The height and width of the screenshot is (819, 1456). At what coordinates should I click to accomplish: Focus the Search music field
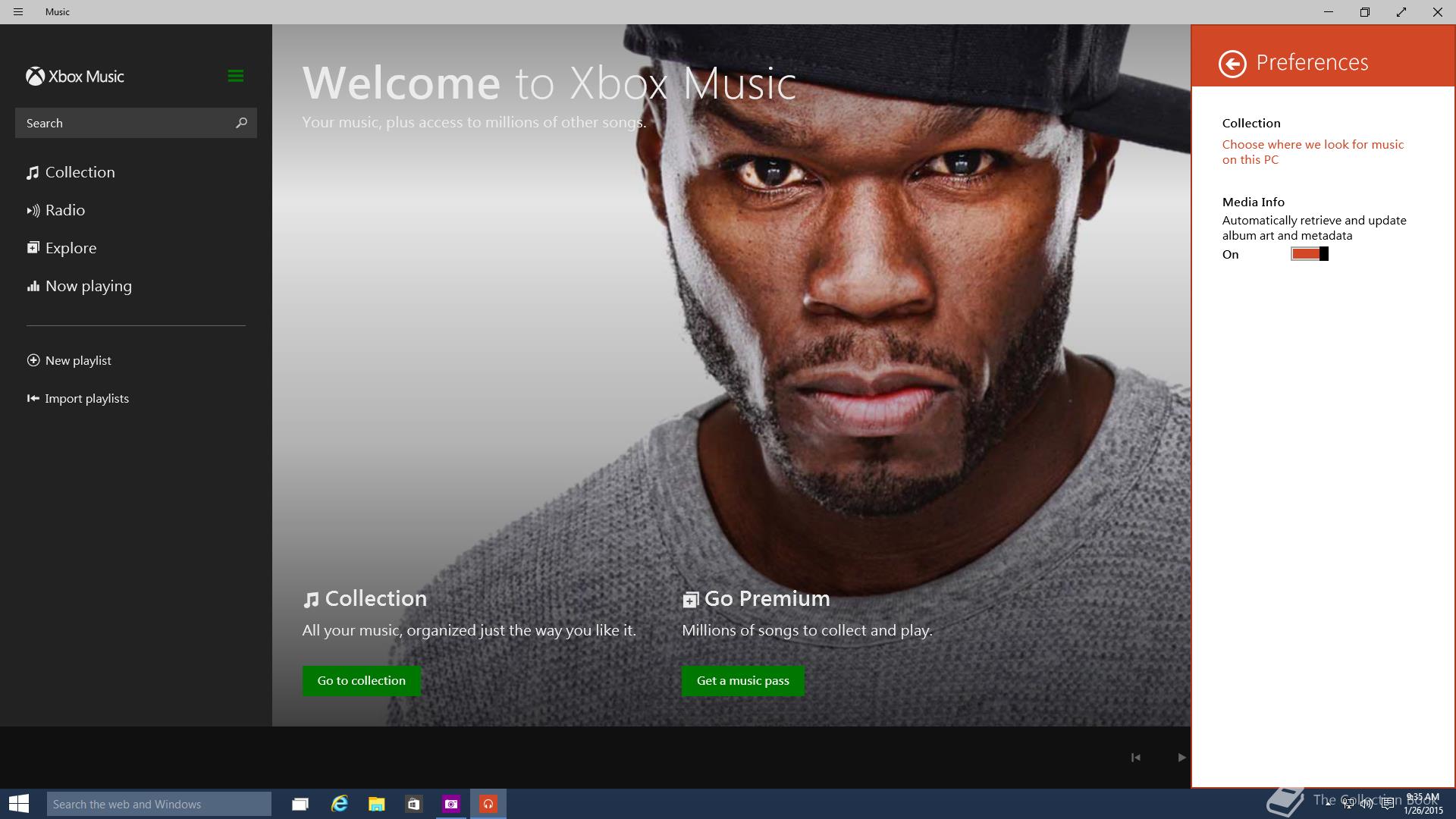[x=136, y=123]
